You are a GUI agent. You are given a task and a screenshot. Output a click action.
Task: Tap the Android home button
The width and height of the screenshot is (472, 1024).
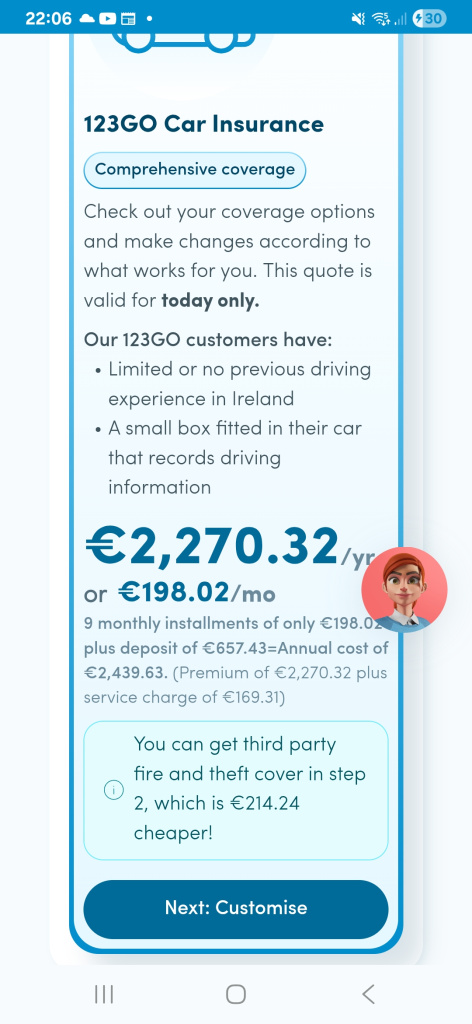236,994
